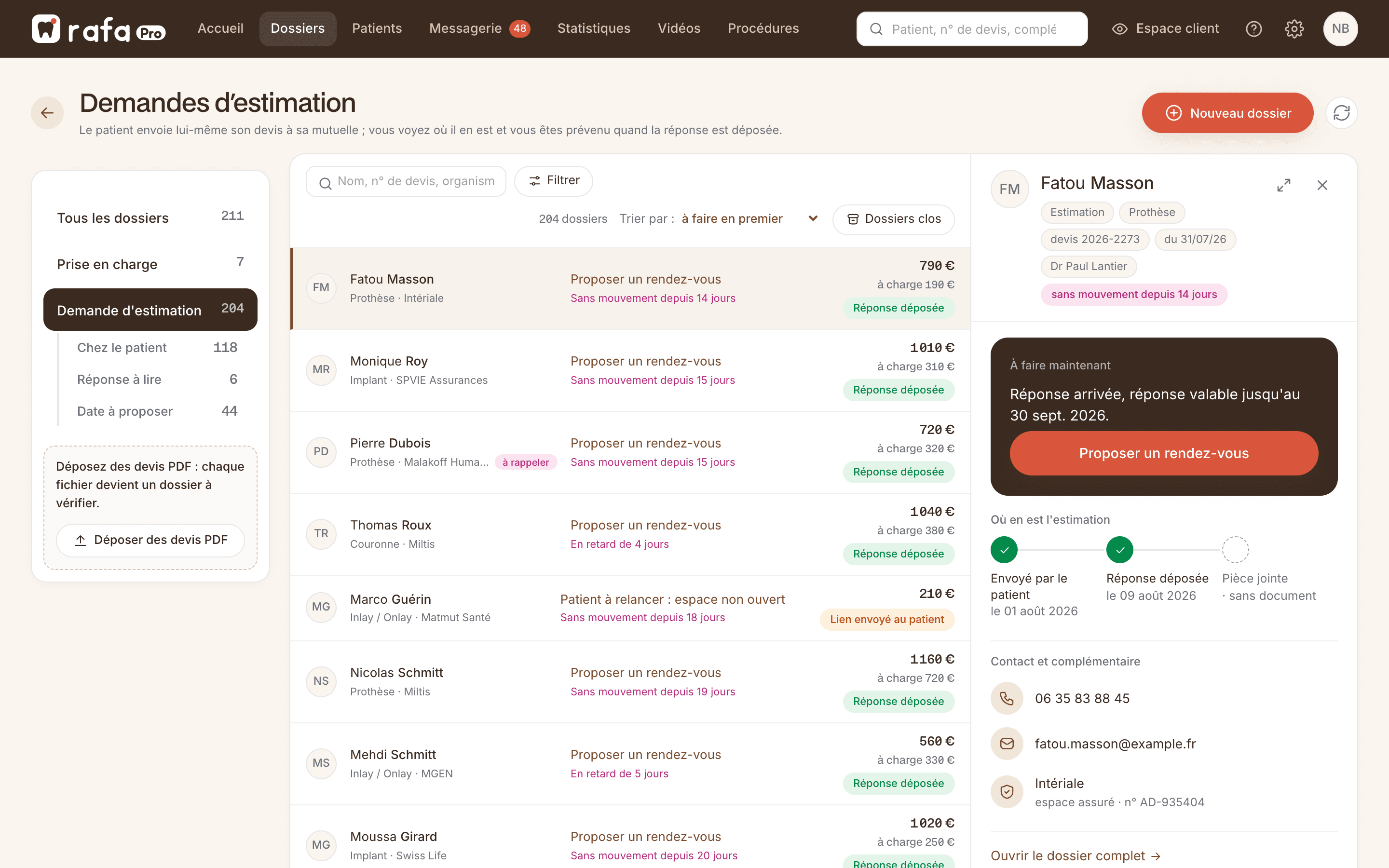Image resolution: width=1389 pixels, height=868 pixels.
Task: Open settings with the gear icon
Action: click(x=1294, y=29)
